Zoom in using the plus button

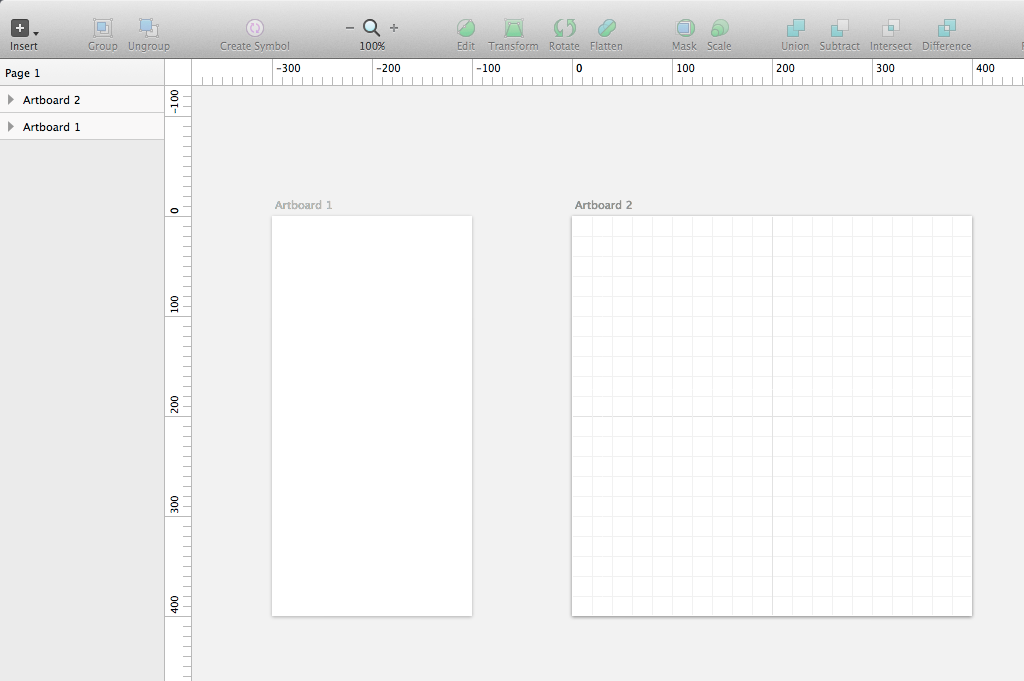click(x=394, y=28)
